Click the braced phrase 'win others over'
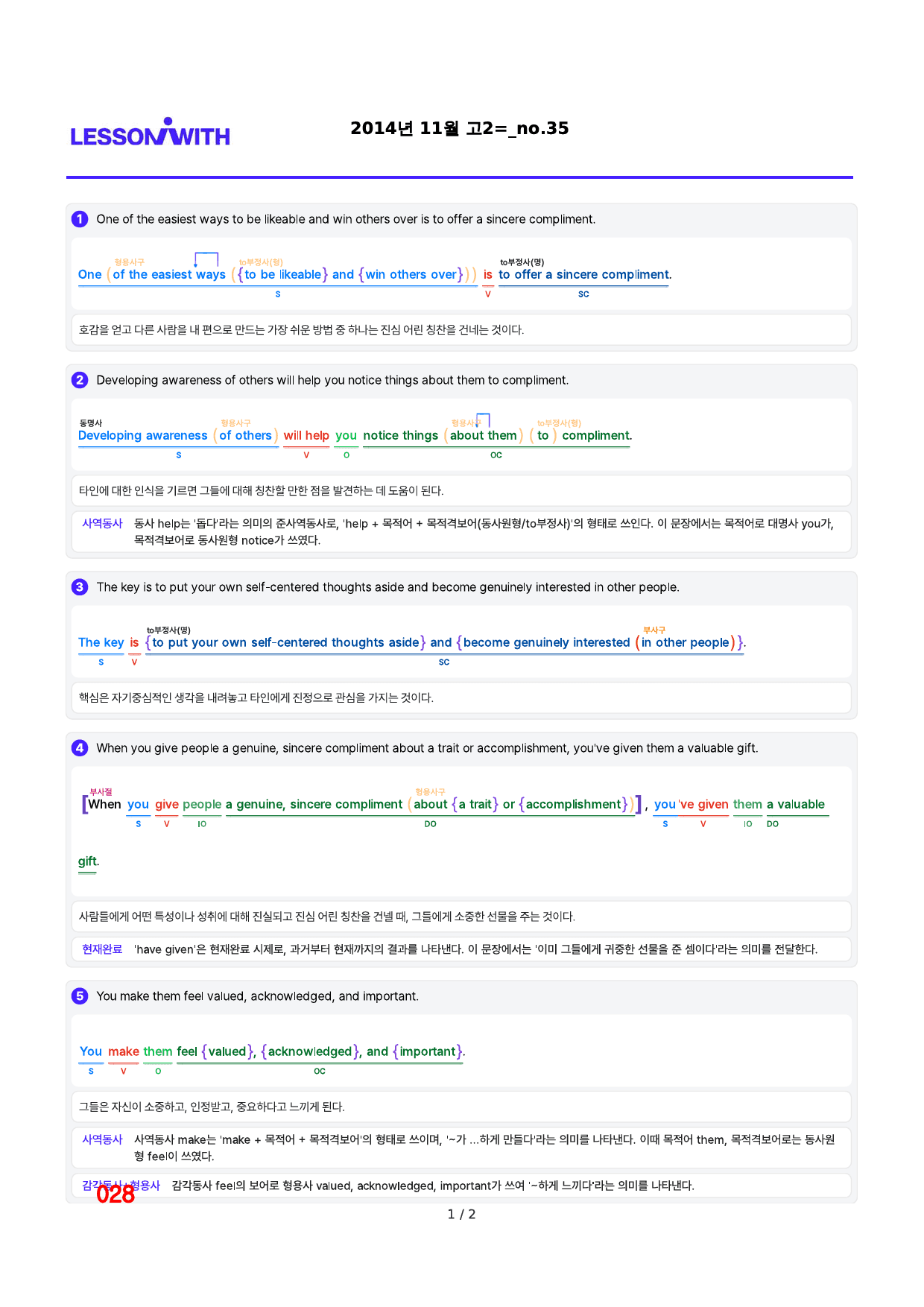This screenshot has height=1307, width=924. (411, 274)
